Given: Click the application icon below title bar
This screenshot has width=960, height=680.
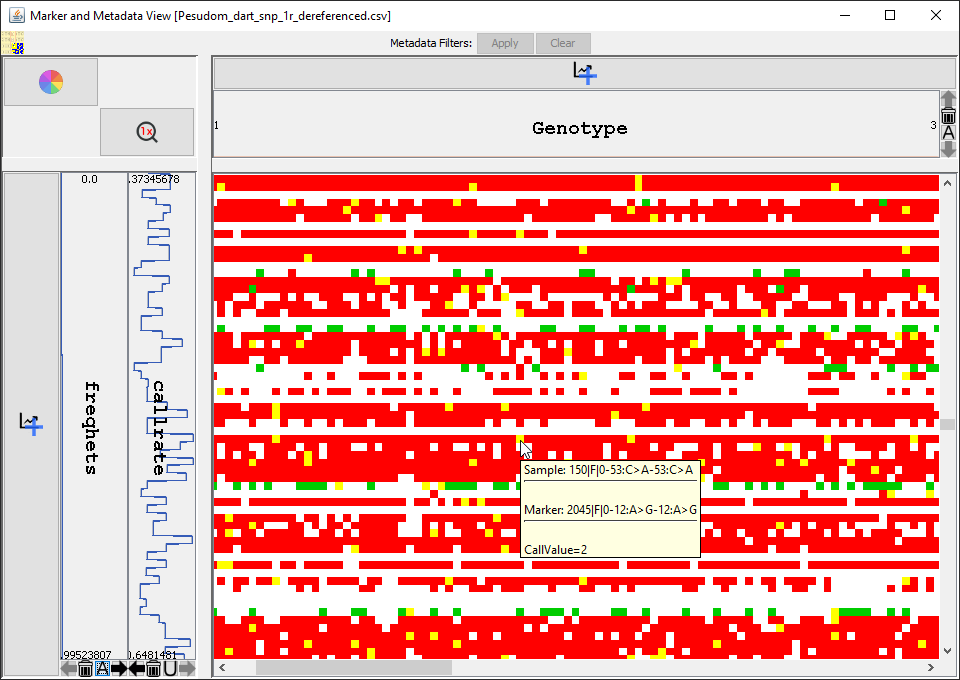Looking at the screenshot, I should [x=12, y=43].
